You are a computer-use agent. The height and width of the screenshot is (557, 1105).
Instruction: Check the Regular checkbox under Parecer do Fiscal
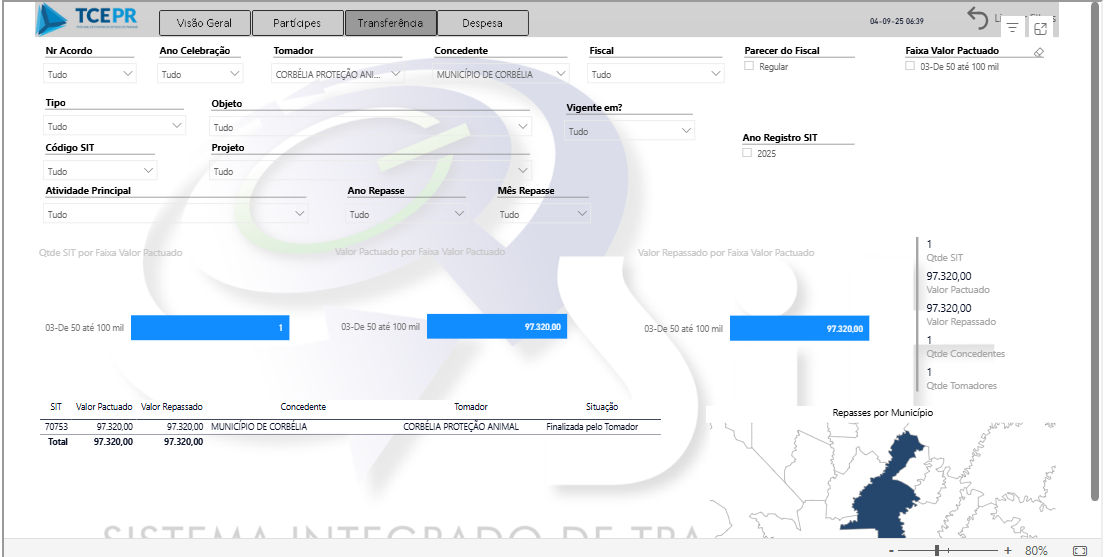[x=749, y=67]
